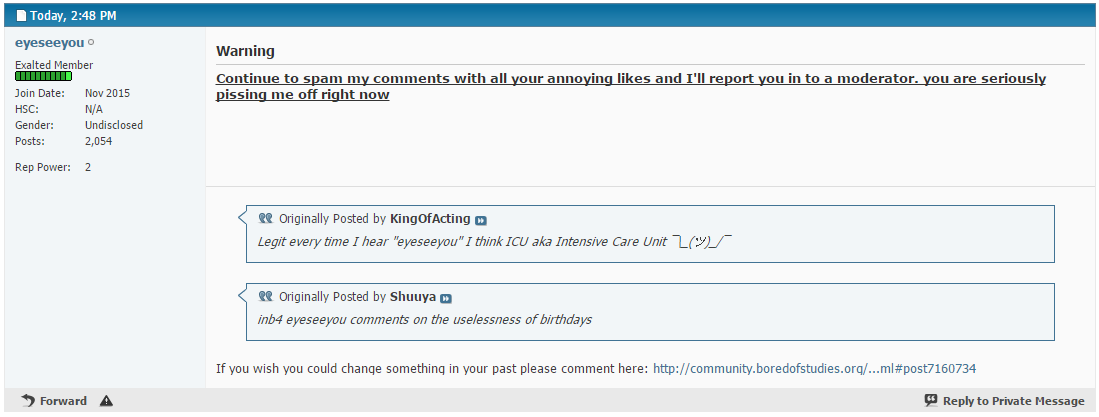Open eyeseeyou's user profile link
This screenshot has width=1099, height=417.
(x=50, y=43)
